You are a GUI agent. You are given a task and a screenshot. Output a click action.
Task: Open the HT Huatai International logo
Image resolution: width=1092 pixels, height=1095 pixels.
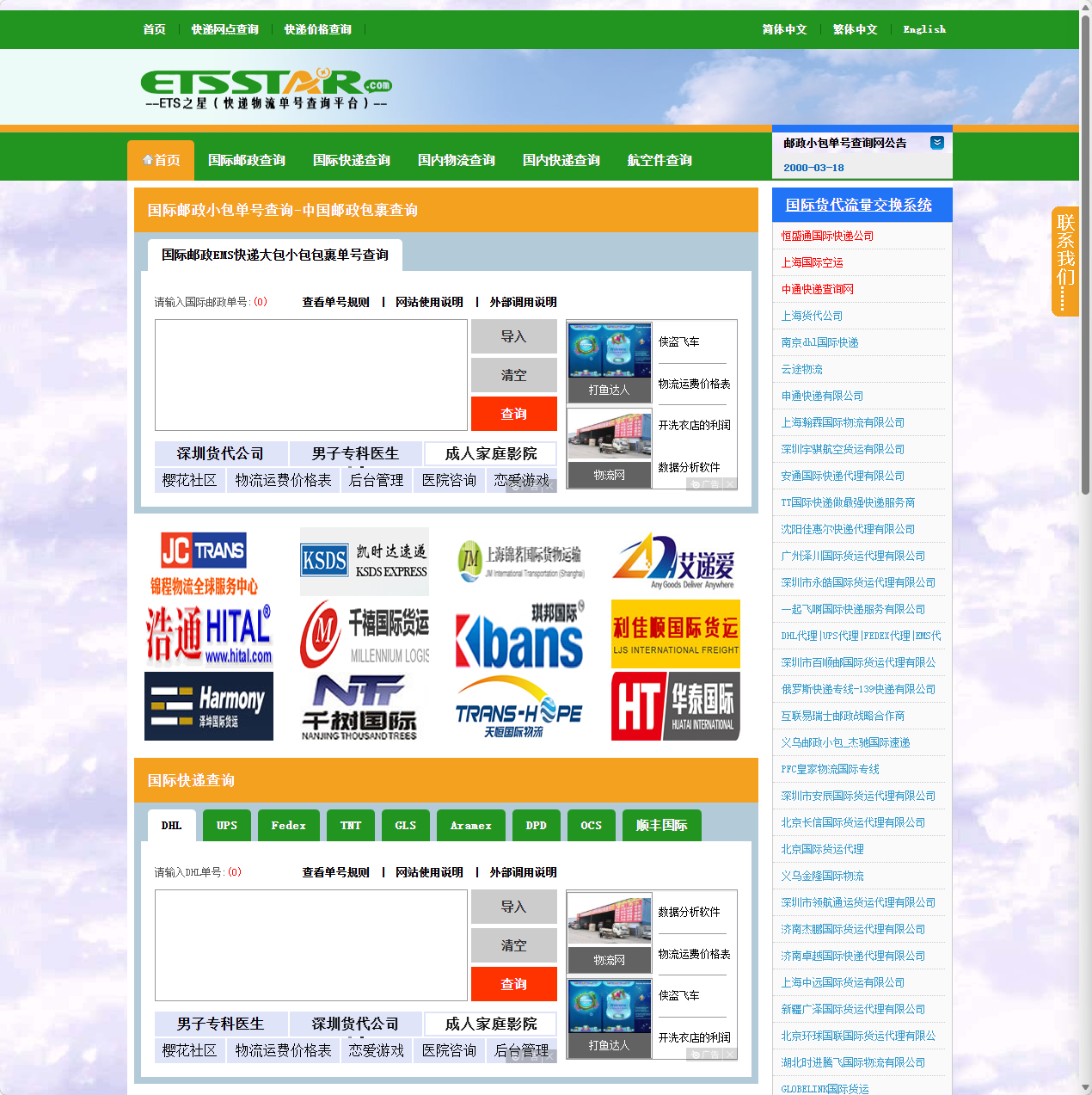coord(675,706)
